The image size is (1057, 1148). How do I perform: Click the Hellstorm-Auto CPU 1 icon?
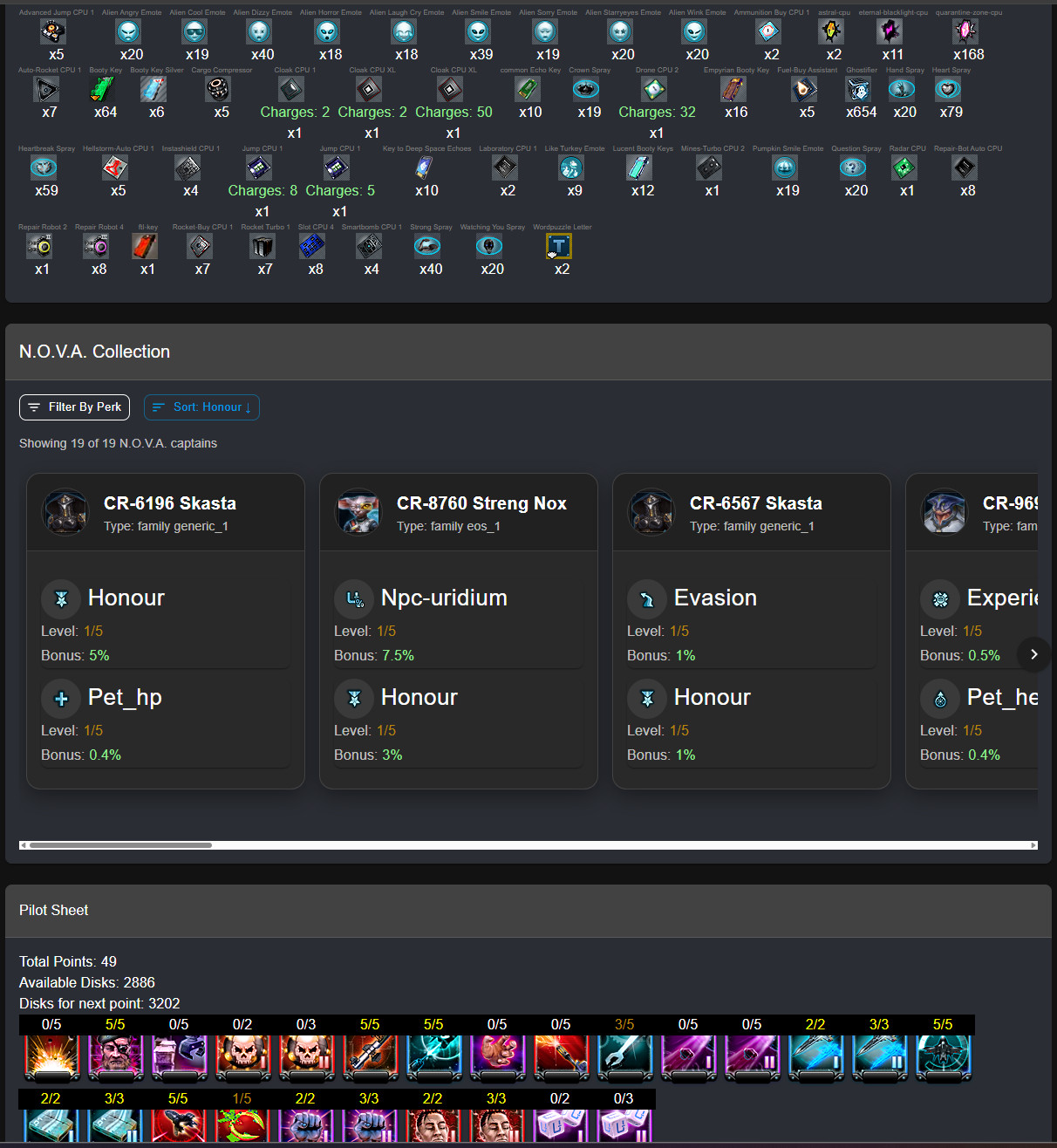click(115, 167)
